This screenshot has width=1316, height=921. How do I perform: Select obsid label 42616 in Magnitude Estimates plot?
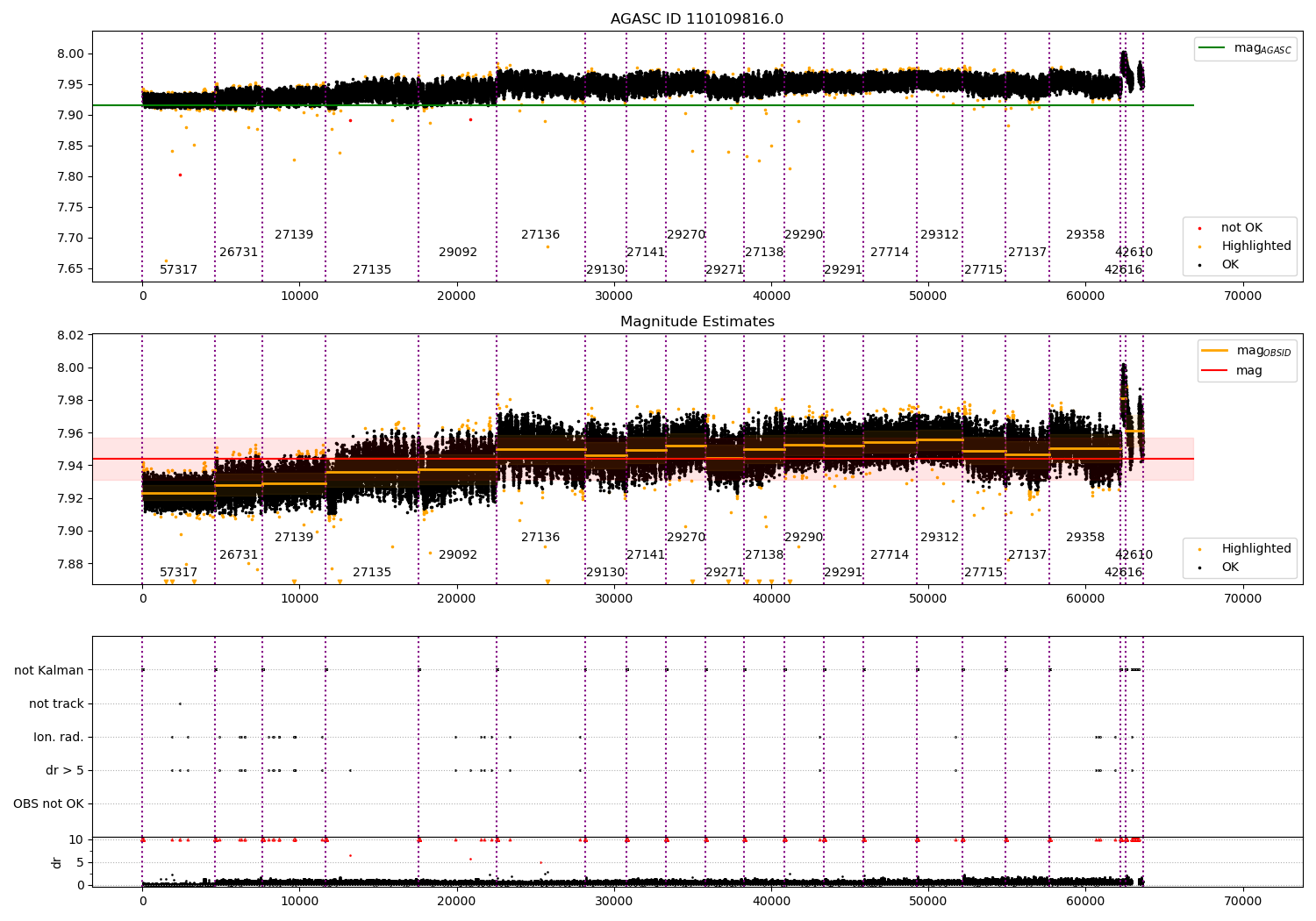1124,573
